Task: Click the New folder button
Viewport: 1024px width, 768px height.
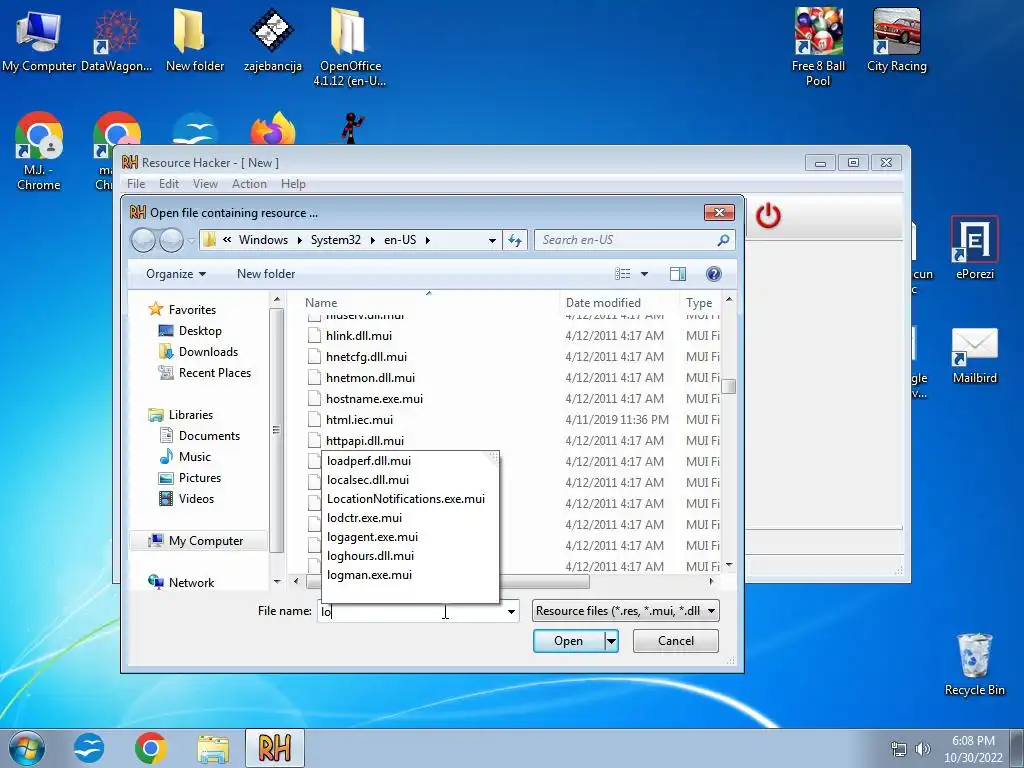Action: tap(266, 274)
